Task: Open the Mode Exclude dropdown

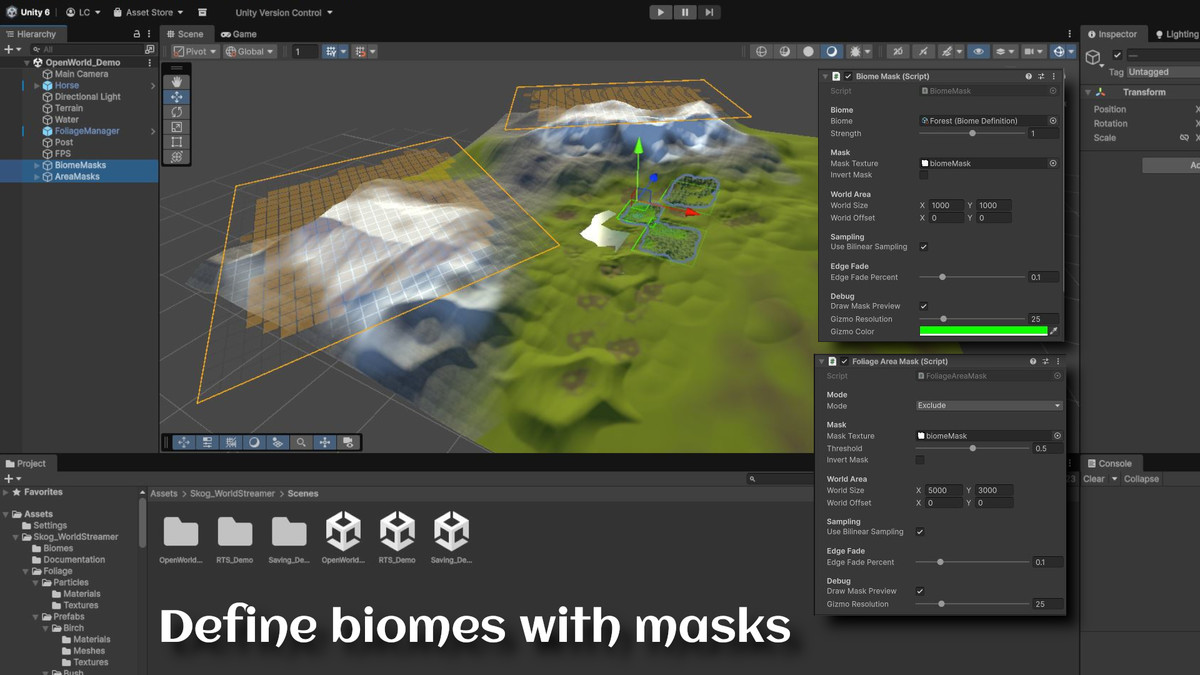Action: pyautogui.click(x=989, y=405)
